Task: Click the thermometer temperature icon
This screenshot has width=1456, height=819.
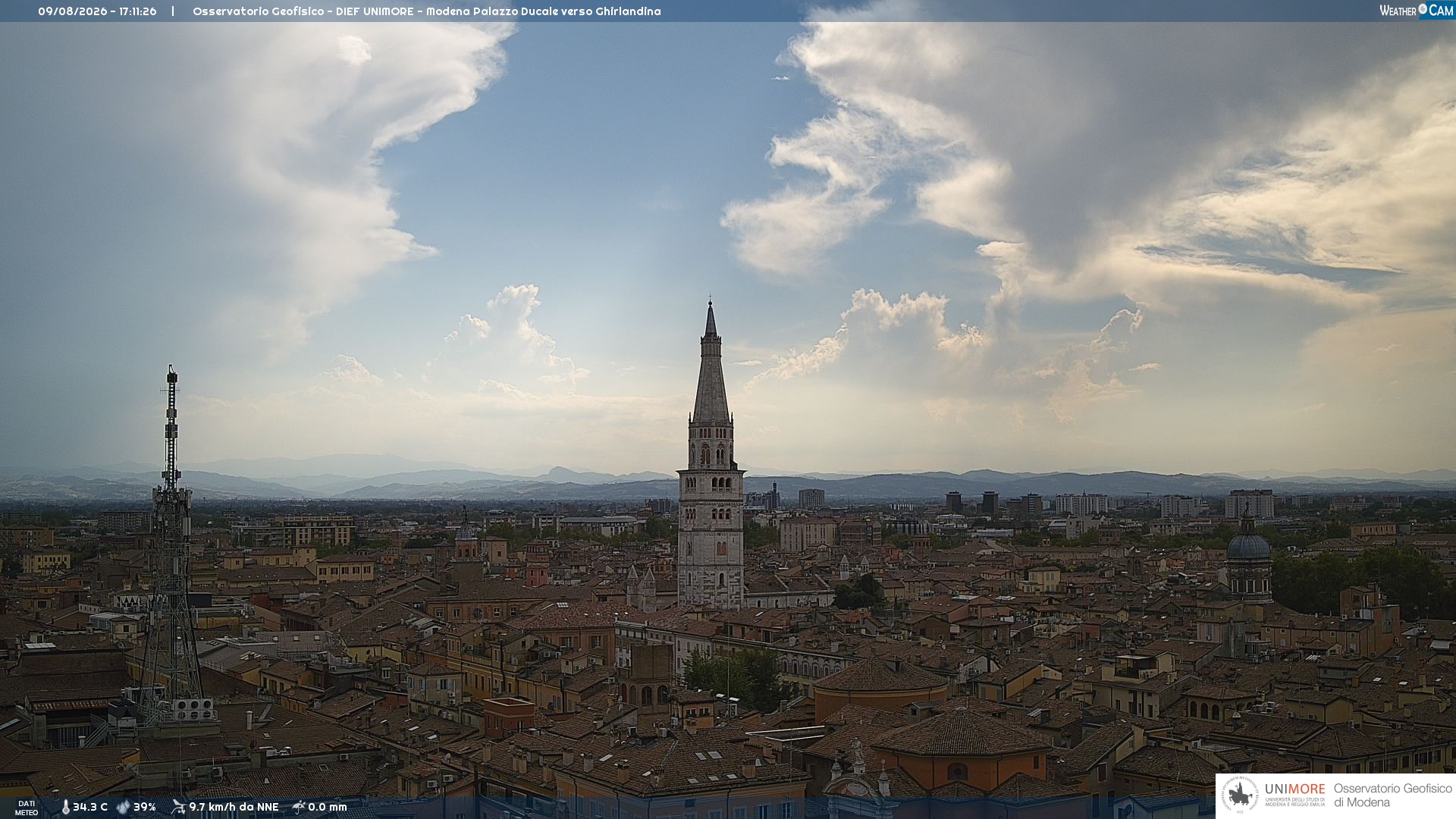Action: pos(66,807)
